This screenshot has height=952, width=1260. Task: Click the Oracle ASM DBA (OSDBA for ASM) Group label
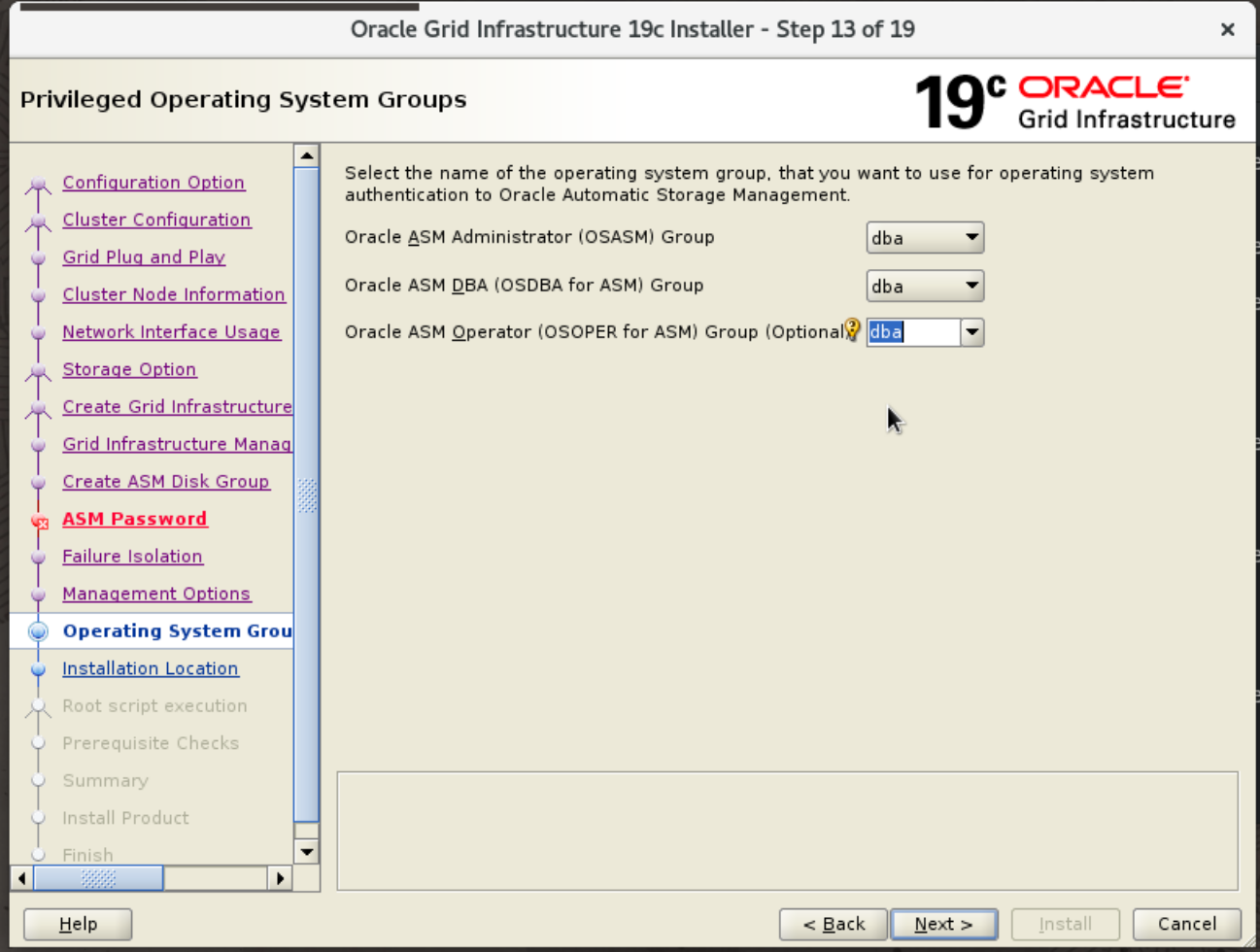[524, 286]
